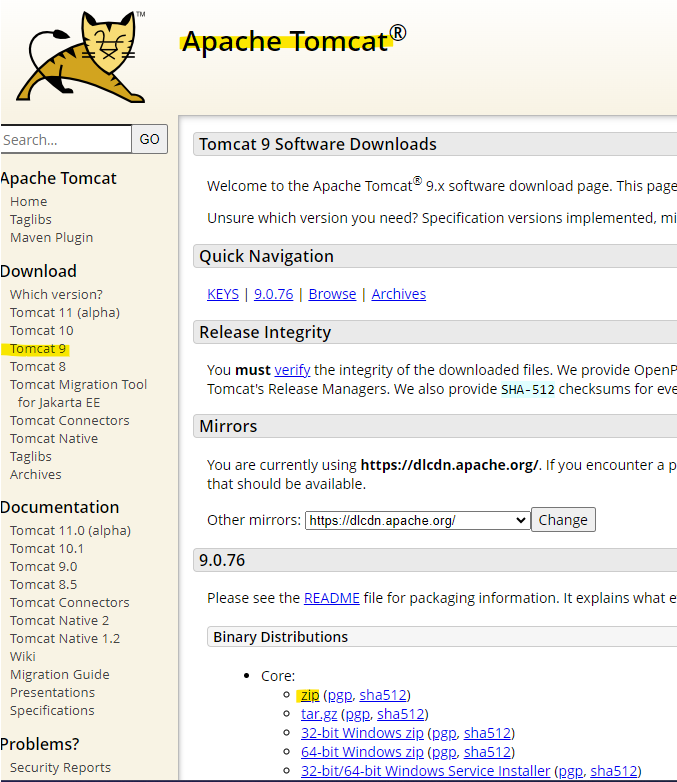Open Tomcat Connectors documentation link
The height and width of the screenshot is (782, 677).
tap(69, 602)
